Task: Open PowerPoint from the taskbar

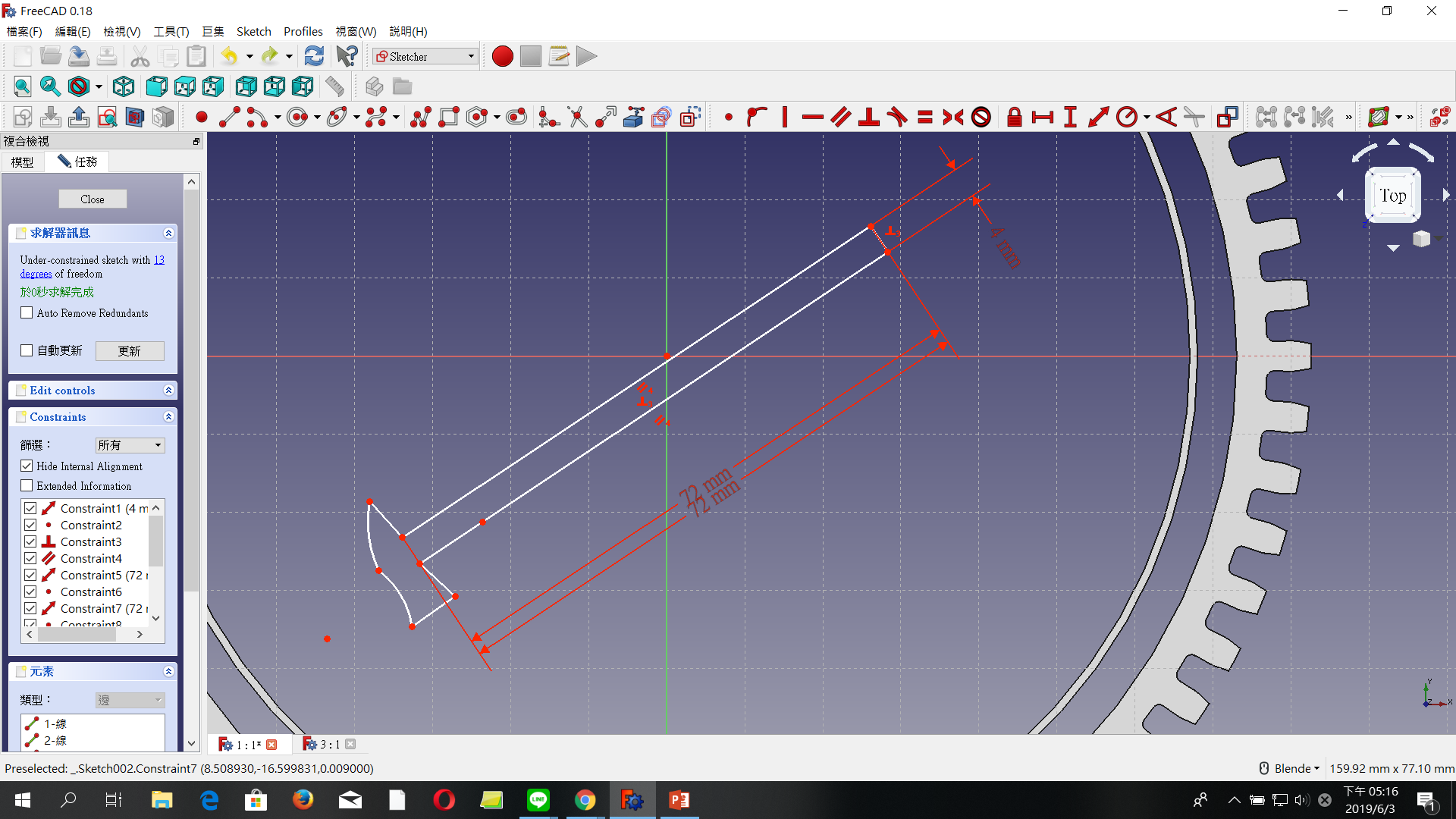Action: [x=679, y=800]
